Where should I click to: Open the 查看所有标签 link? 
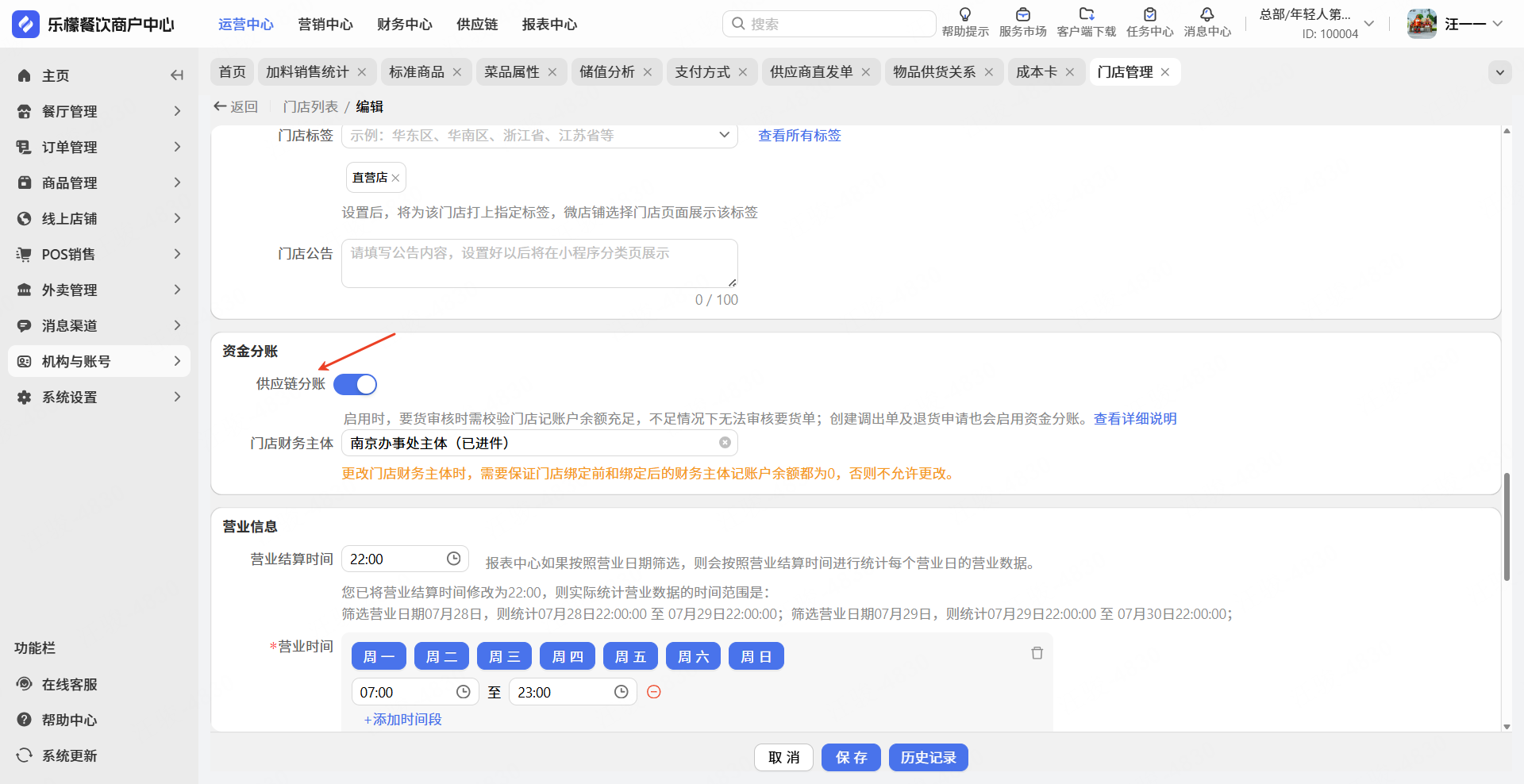pos(799,136)
